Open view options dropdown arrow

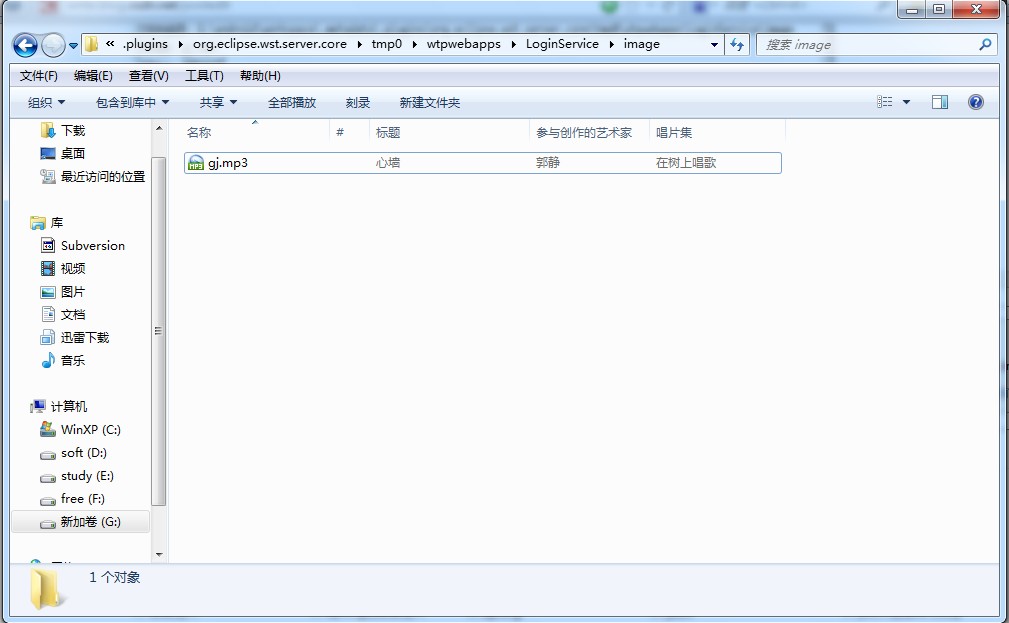point(907,102)
